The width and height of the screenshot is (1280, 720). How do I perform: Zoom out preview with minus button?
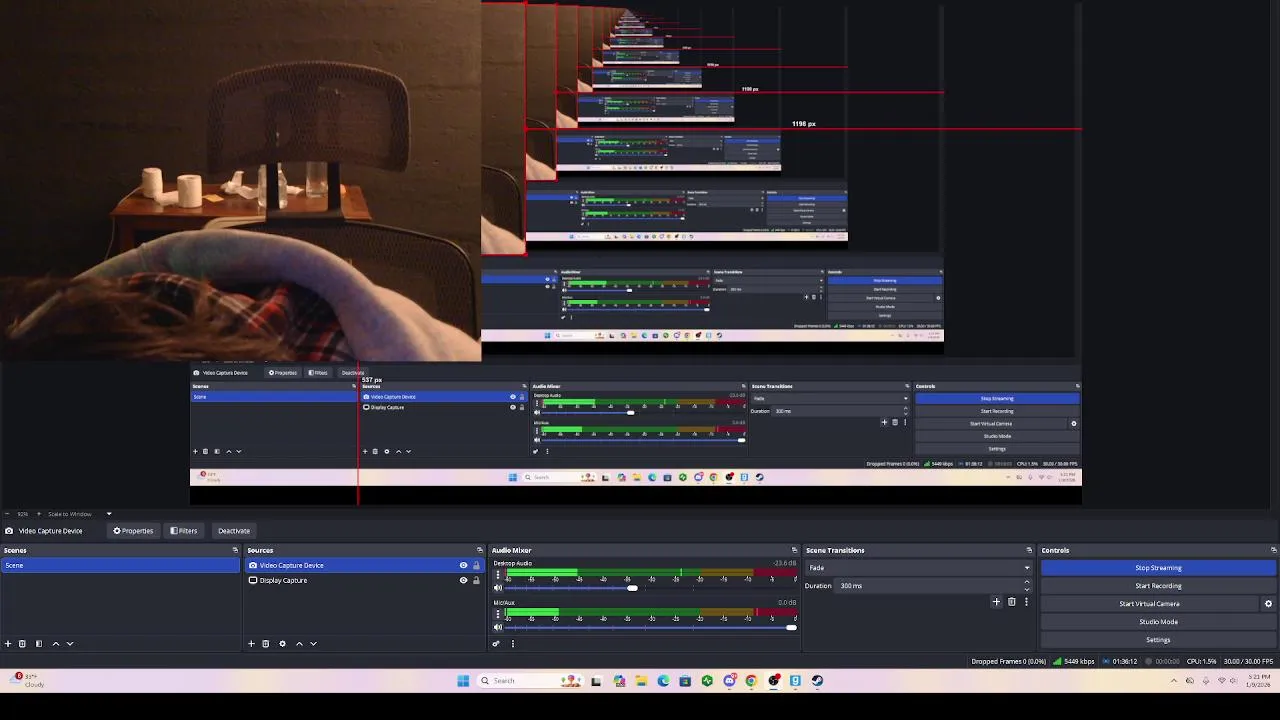click(7, 514)
